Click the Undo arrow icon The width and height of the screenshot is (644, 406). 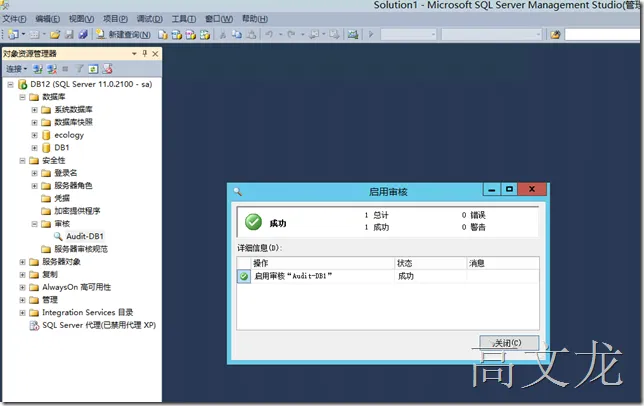tap(269, 34)
